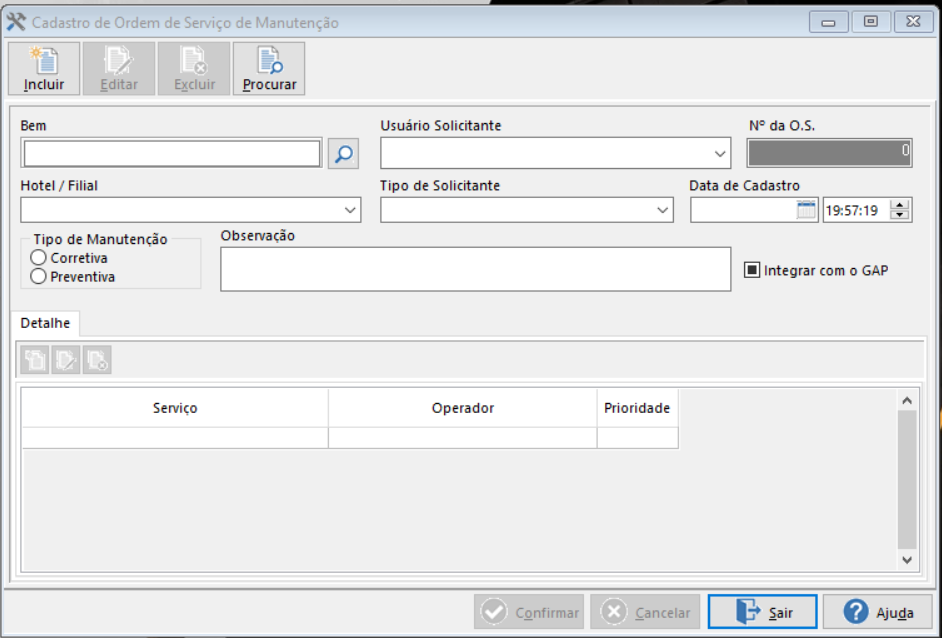Click edit detail icon in Detalhe toolbar
The height and width of the screenshot is (638, 942).
[x=65, y=360]
